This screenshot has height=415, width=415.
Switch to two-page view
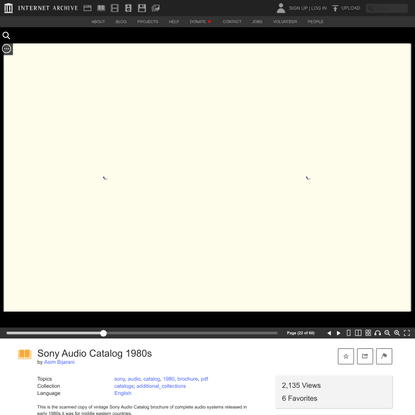tap(358, 333)
